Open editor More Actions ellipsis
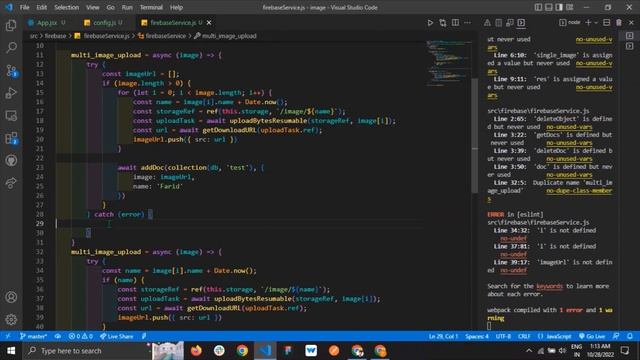Screen dimensions: 640x360 click(x=467, y=23)
